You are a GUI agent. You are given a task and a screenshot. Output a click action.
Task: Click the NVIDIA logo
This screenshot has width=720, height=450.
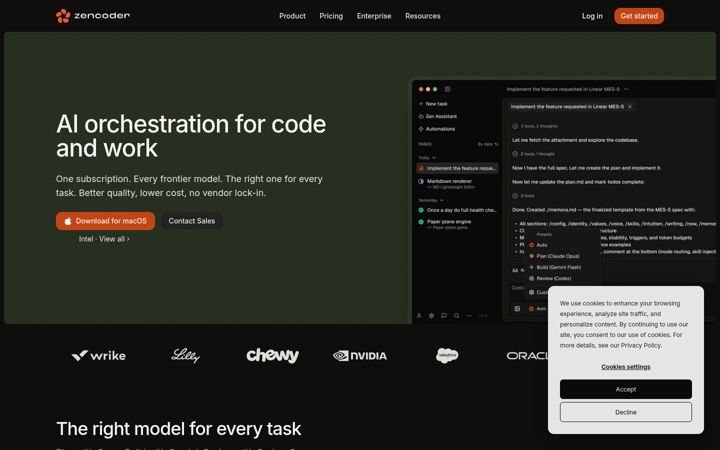[360, 355]
